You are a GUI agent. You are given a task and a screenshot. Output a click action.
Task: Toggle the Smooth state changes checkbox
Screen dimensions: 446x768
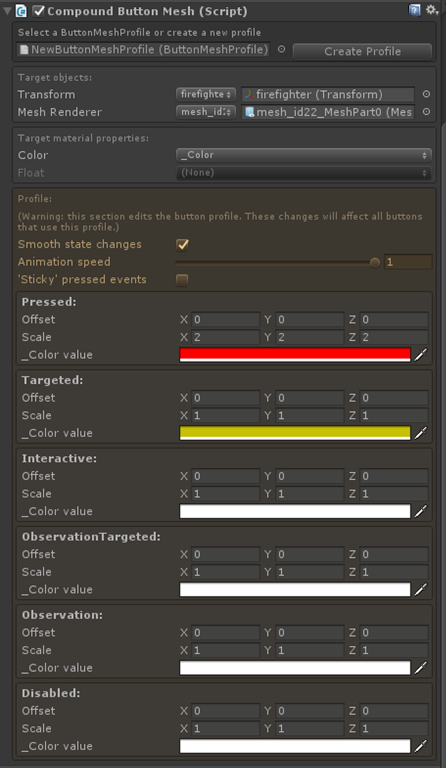pyautogui.click(x=182, y=244)
